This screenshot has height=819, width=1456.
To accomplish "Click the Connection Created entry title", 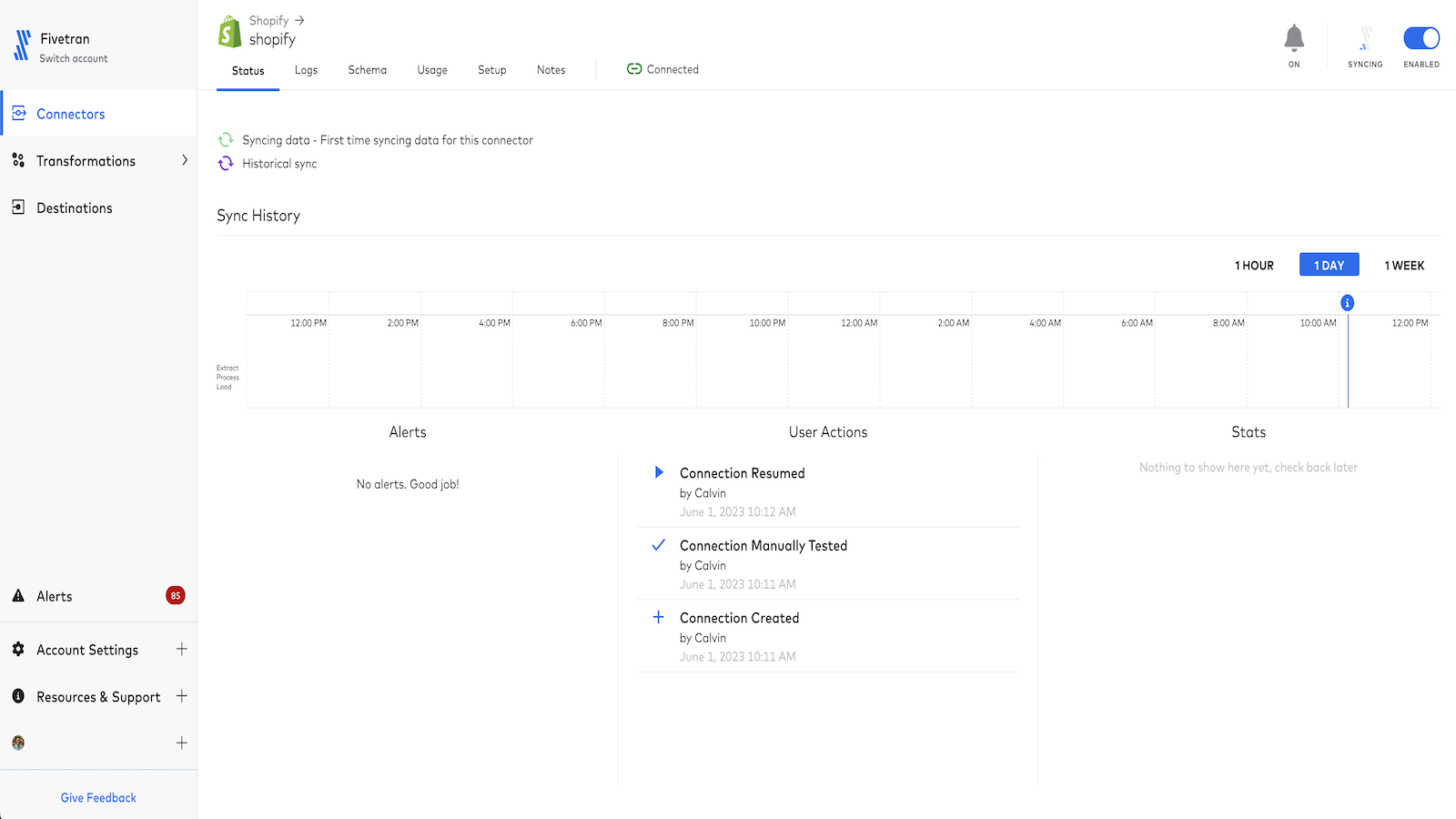I will 739,618.
